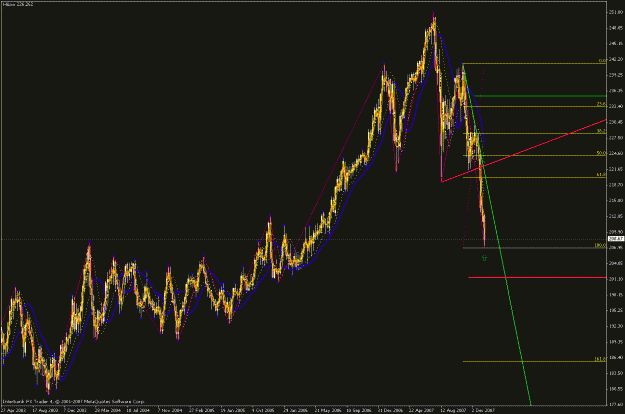Image resolution: width=625 pixels, height=414 pixels.
Task: Click the 7 Nov 2004 date label
Action: click(169, 410)
